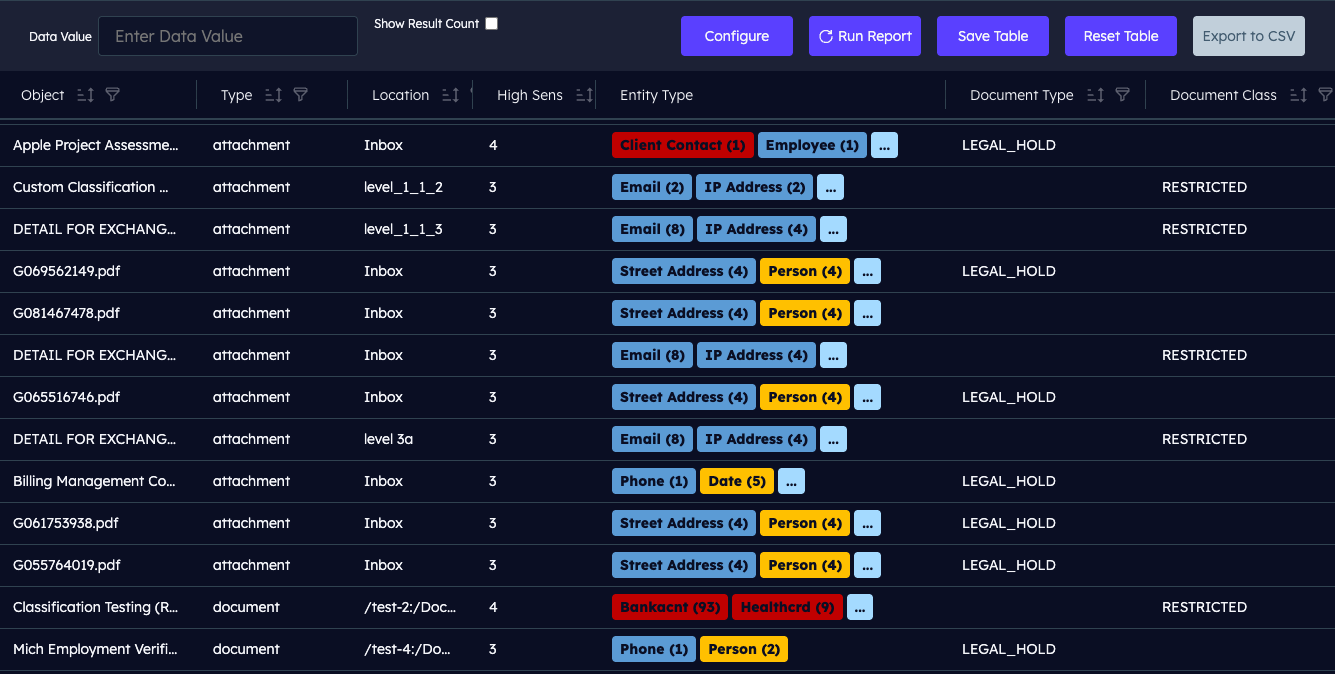Click the level_1_1_2 location cell
Screen dimensions: 1335x674
(403, 187)
